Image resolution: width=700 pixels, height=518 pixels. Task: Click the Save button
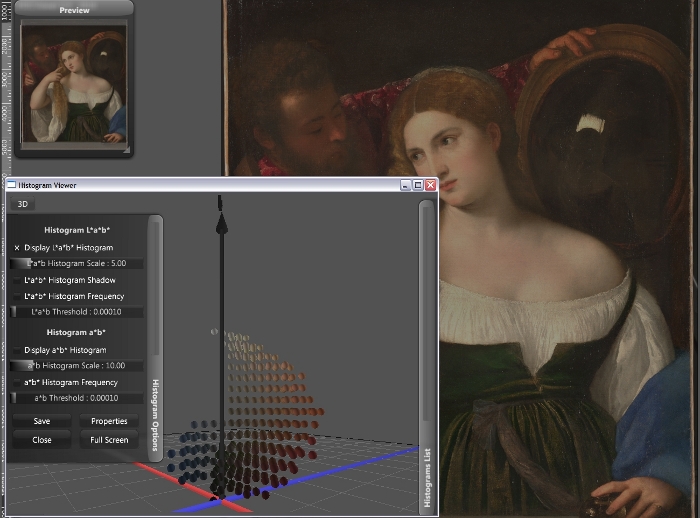click(x=42, y=421)
